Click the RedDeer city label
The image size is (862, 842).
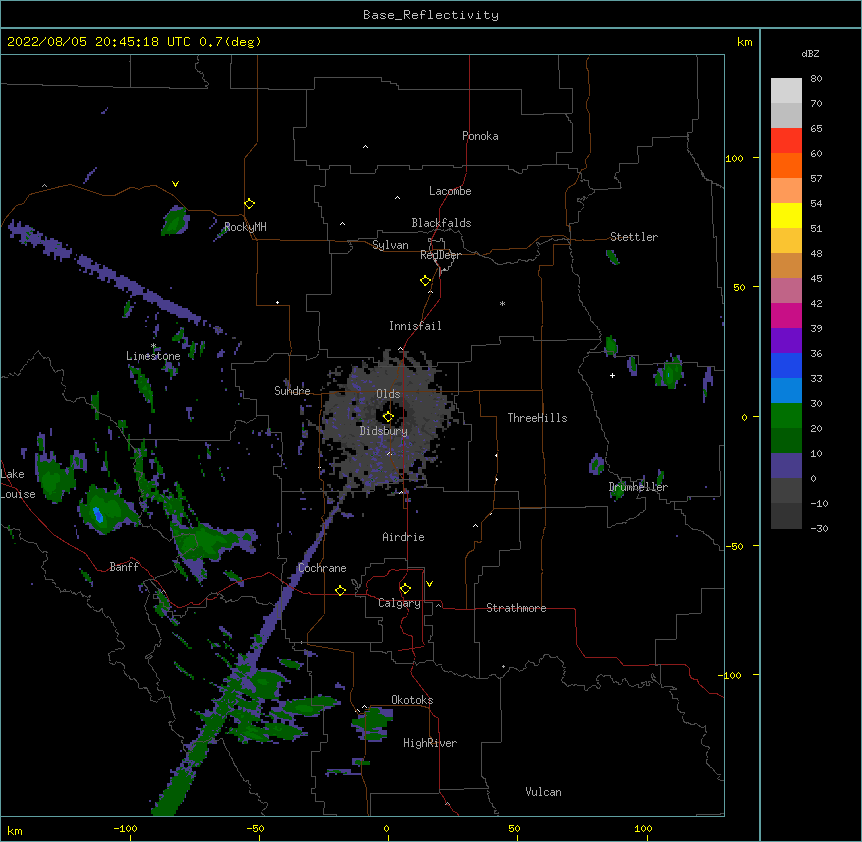[440, 255]
